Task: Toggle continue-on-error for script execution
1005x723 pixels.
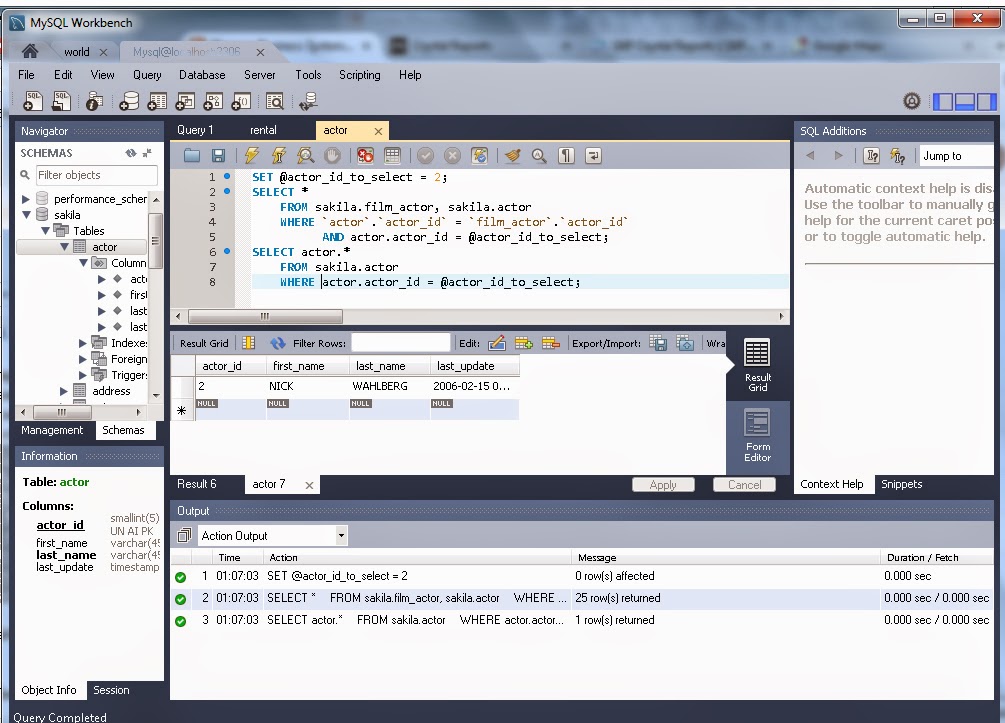Action: coord(365,155)
